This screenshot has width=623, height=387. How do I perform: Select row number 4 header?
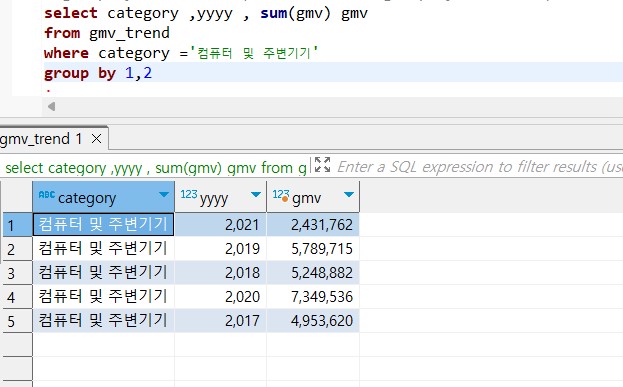[17, 297]
